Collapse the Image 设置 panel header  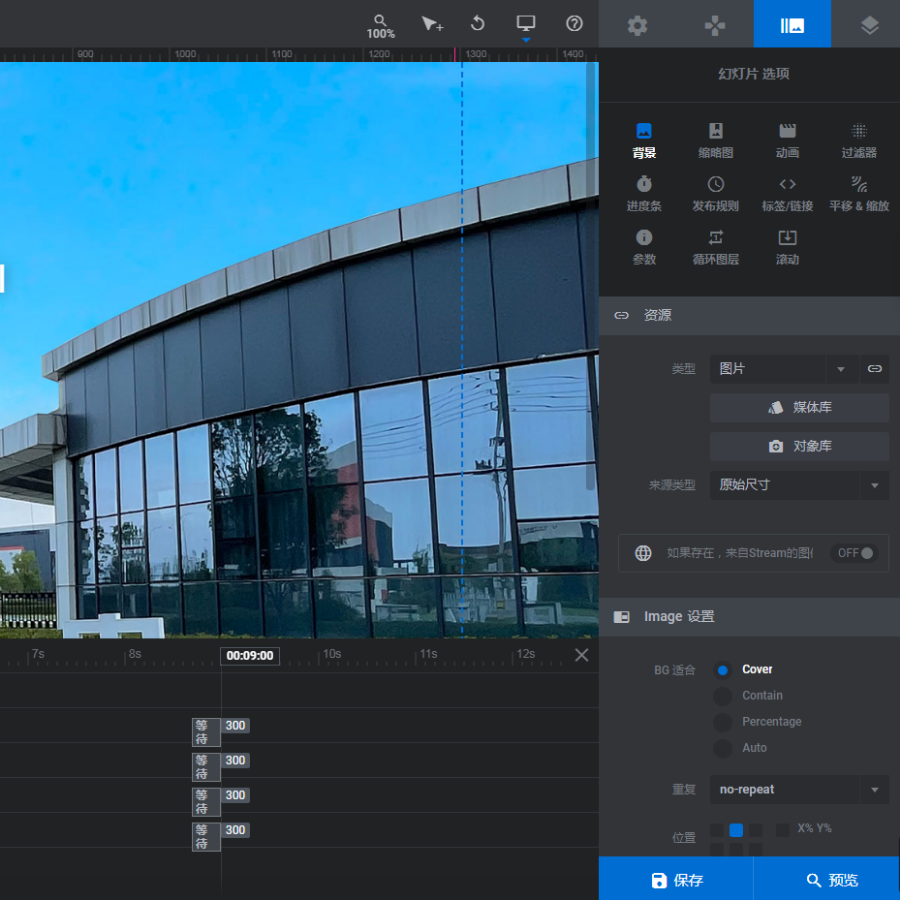pos(749,616)
